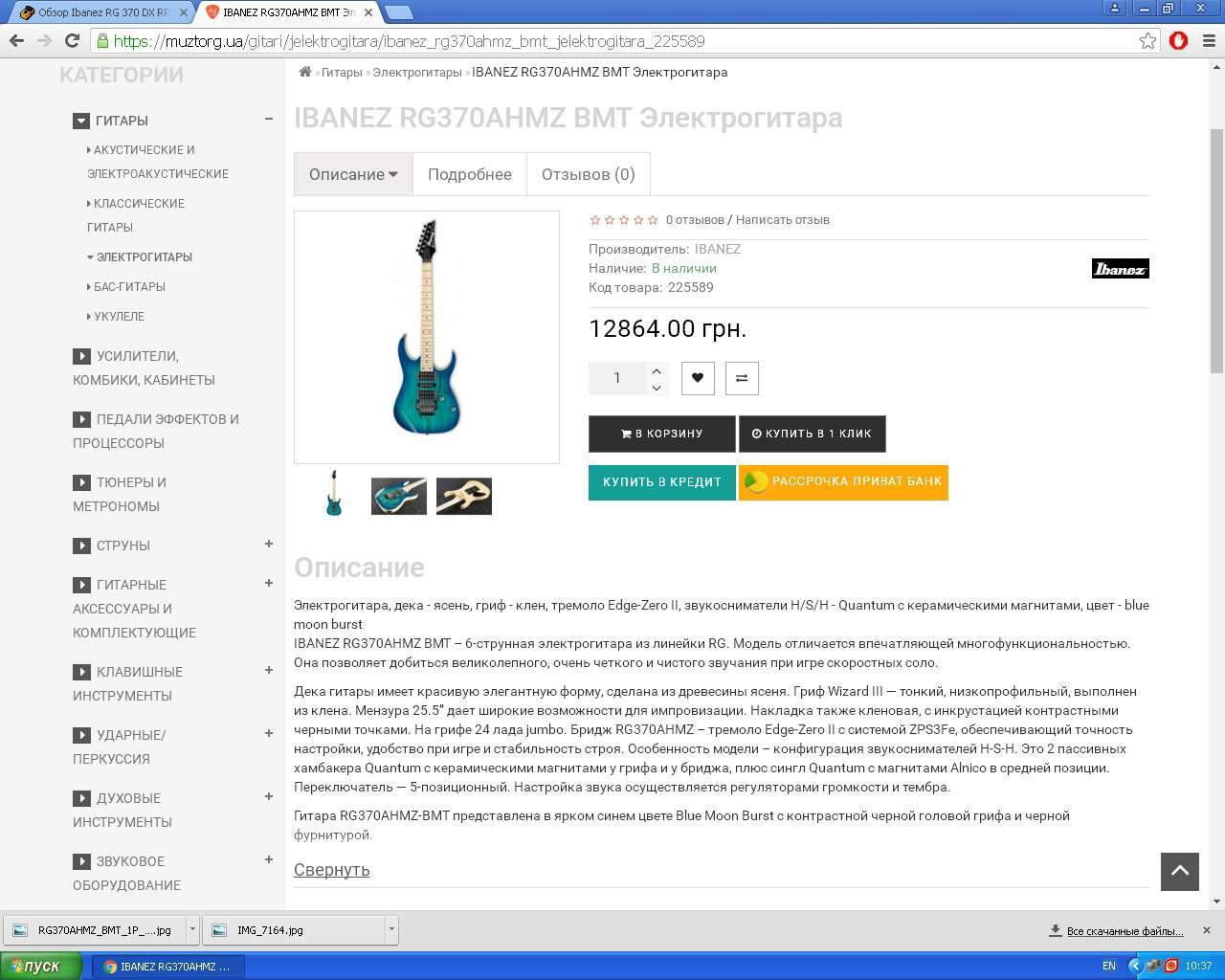Image resolution: width=1225 pixels, height=980 pixels.
Task: Click the compare arrows icon
Action: 742,378
